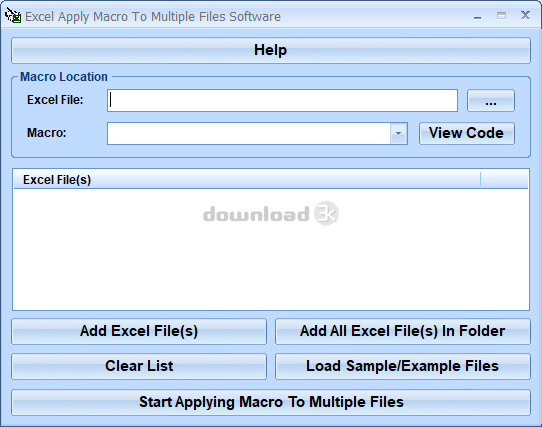Click the window title bar text

(x=153, y=17)
